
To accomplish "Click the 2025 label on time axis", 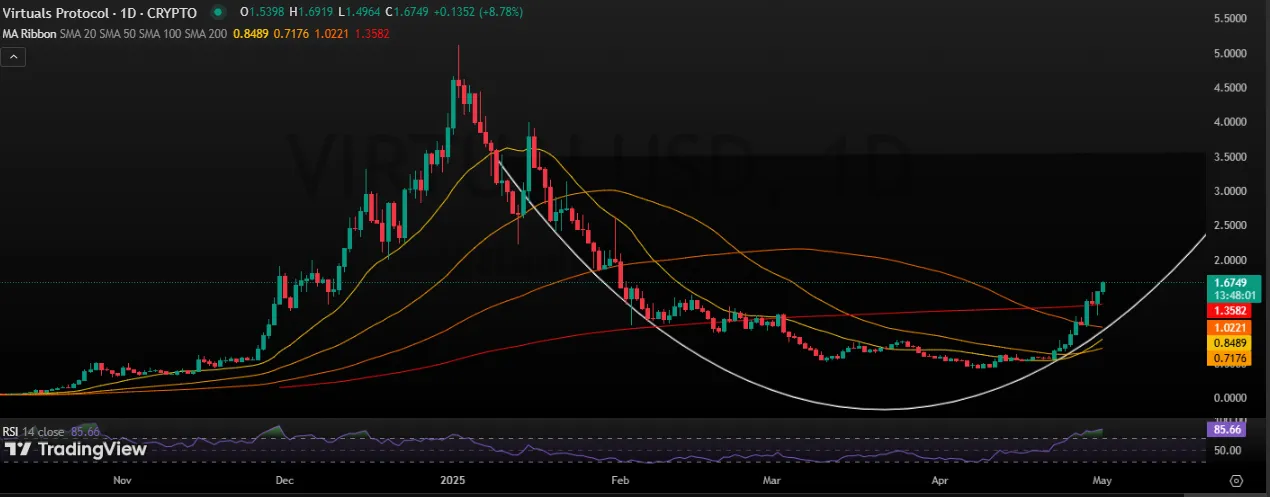I will [455, 481].
